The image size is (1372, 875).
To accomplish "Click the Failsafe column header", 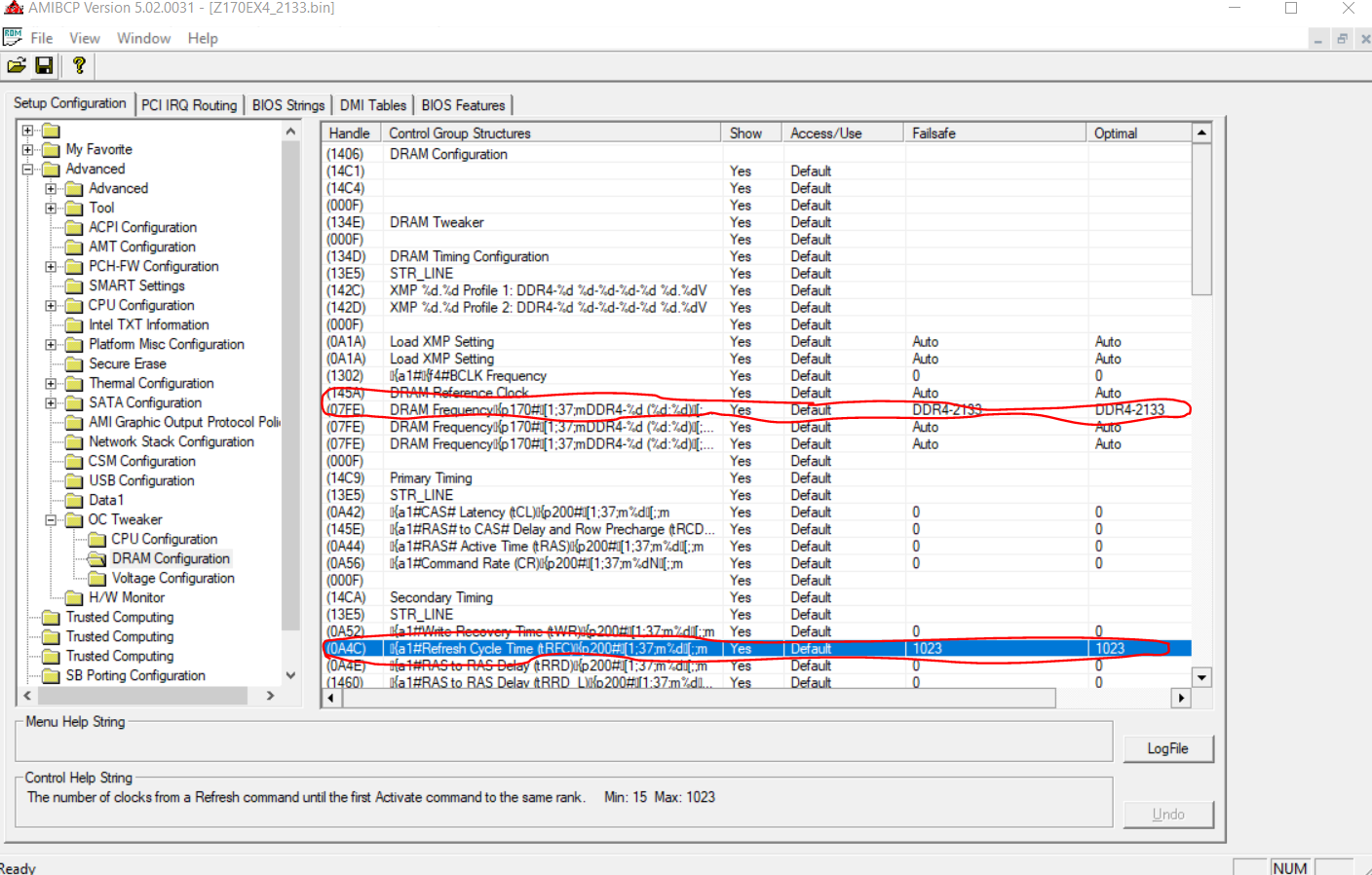I will tap(996, 133).
